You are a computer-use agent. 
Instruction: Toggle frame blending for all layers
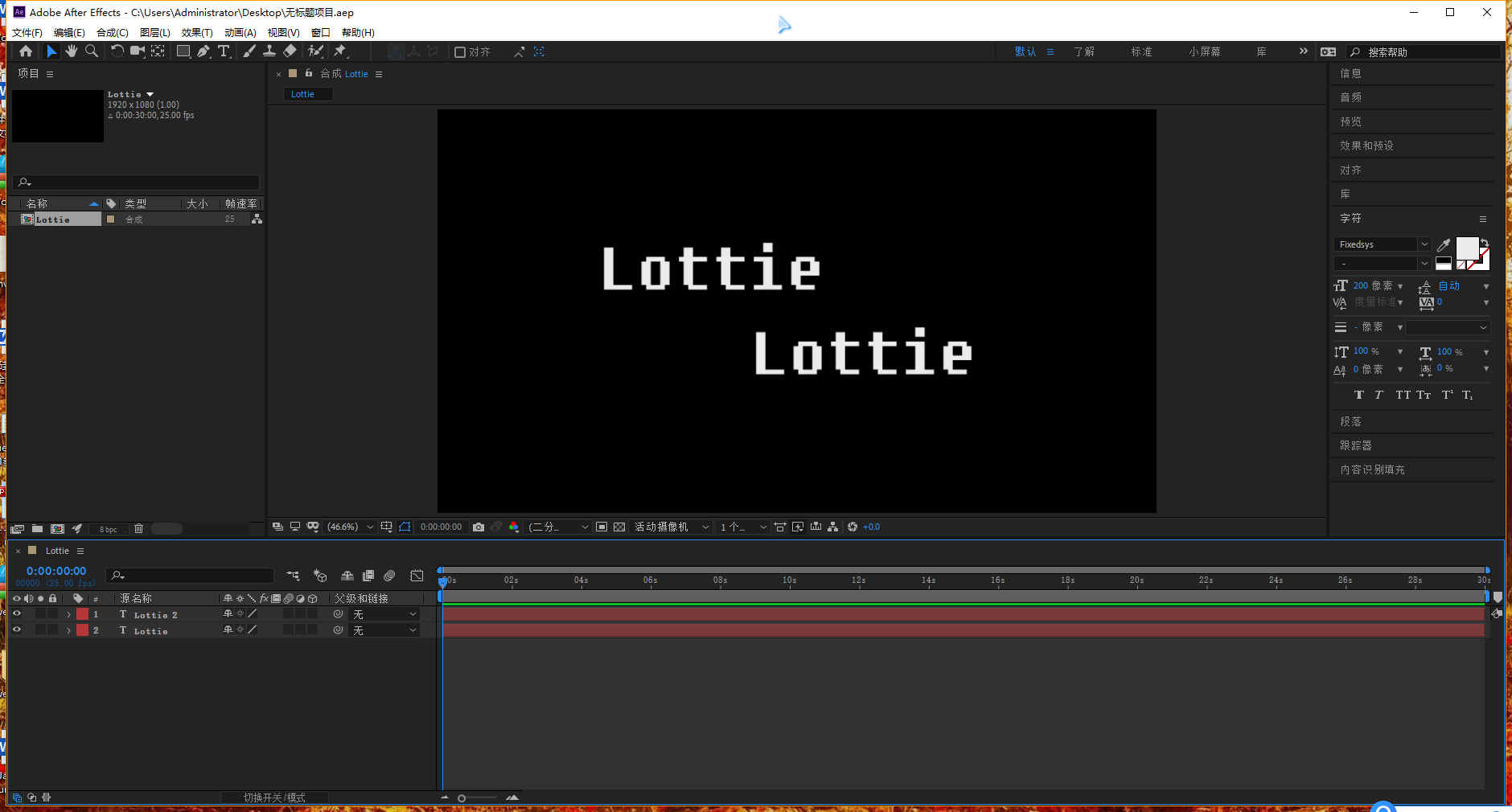[x=368, y=576]
